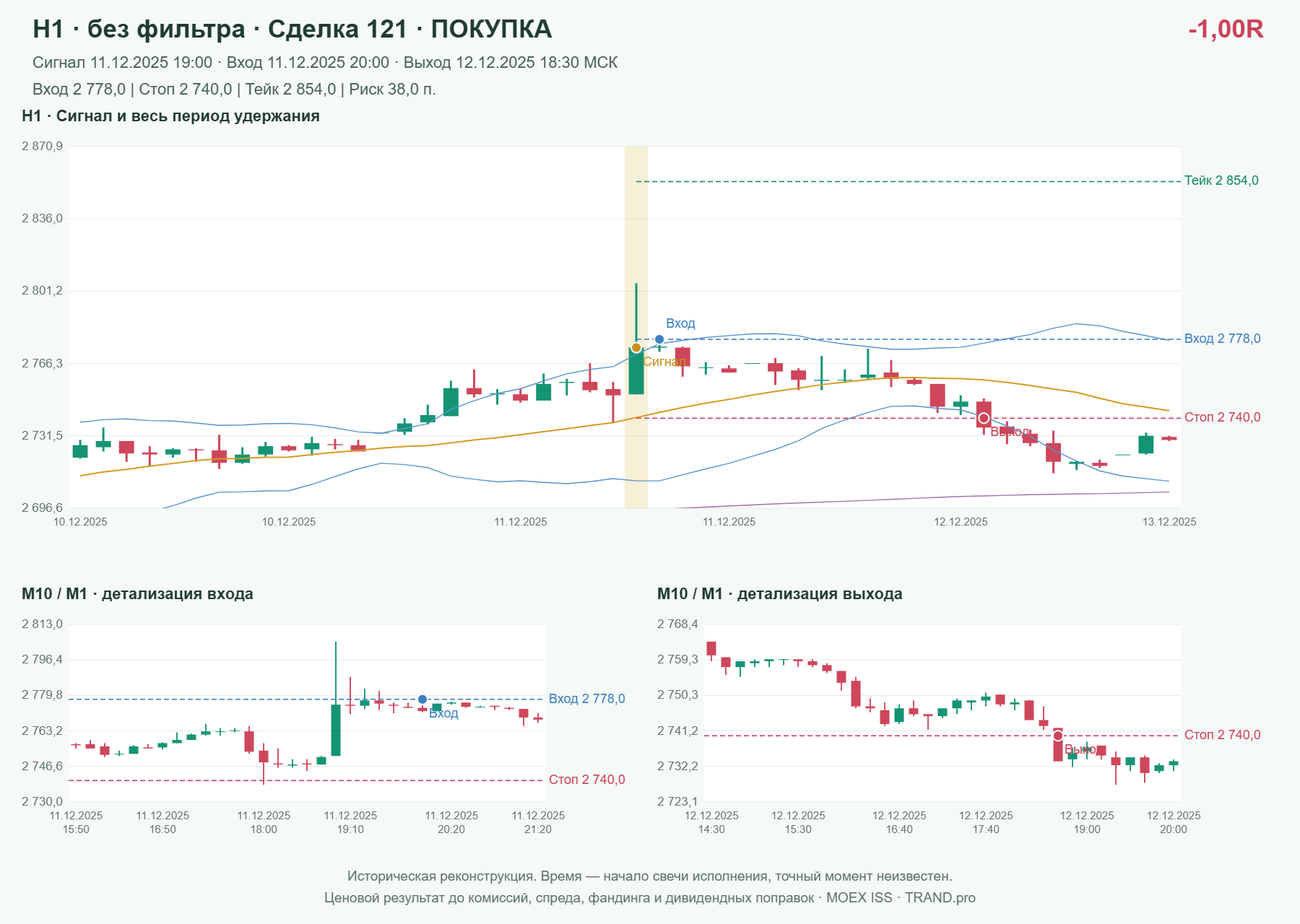
Task: Click the 'Историческая реконструкция' disclaimer line
Action: [x=649, y=876]
